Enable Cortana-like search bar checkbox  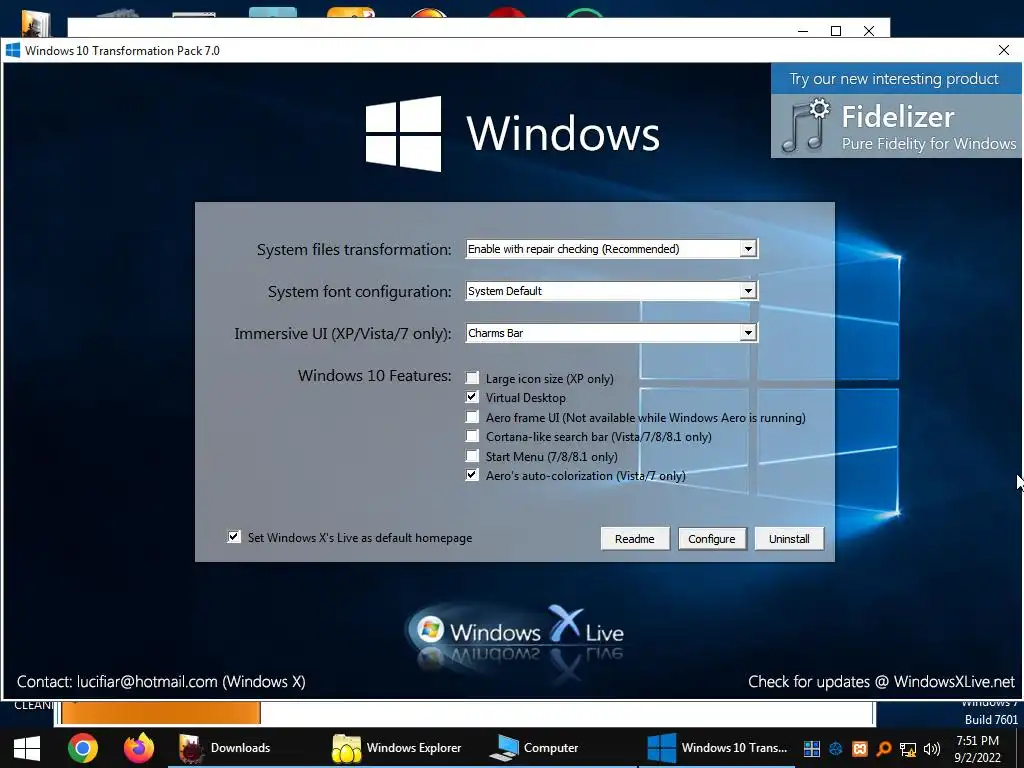(x=472, y=436)
